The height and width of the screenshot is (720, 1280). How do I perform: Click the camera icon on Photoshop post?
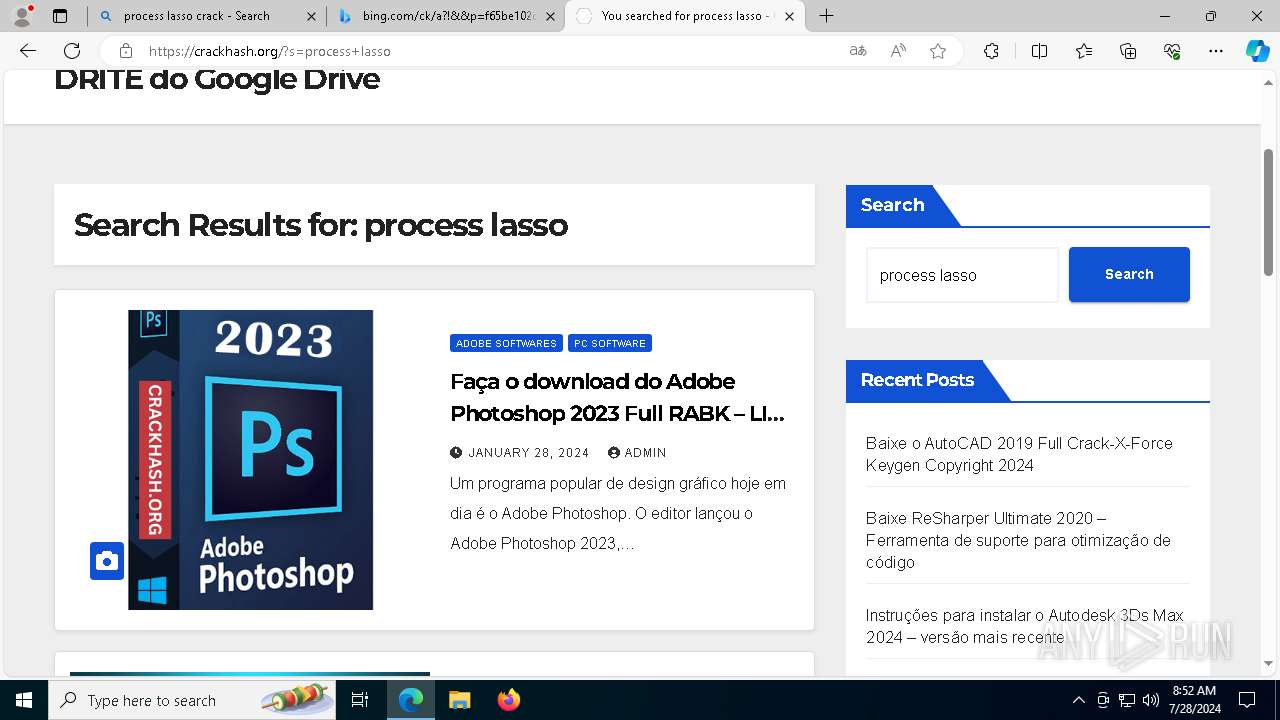pos(107,561)
